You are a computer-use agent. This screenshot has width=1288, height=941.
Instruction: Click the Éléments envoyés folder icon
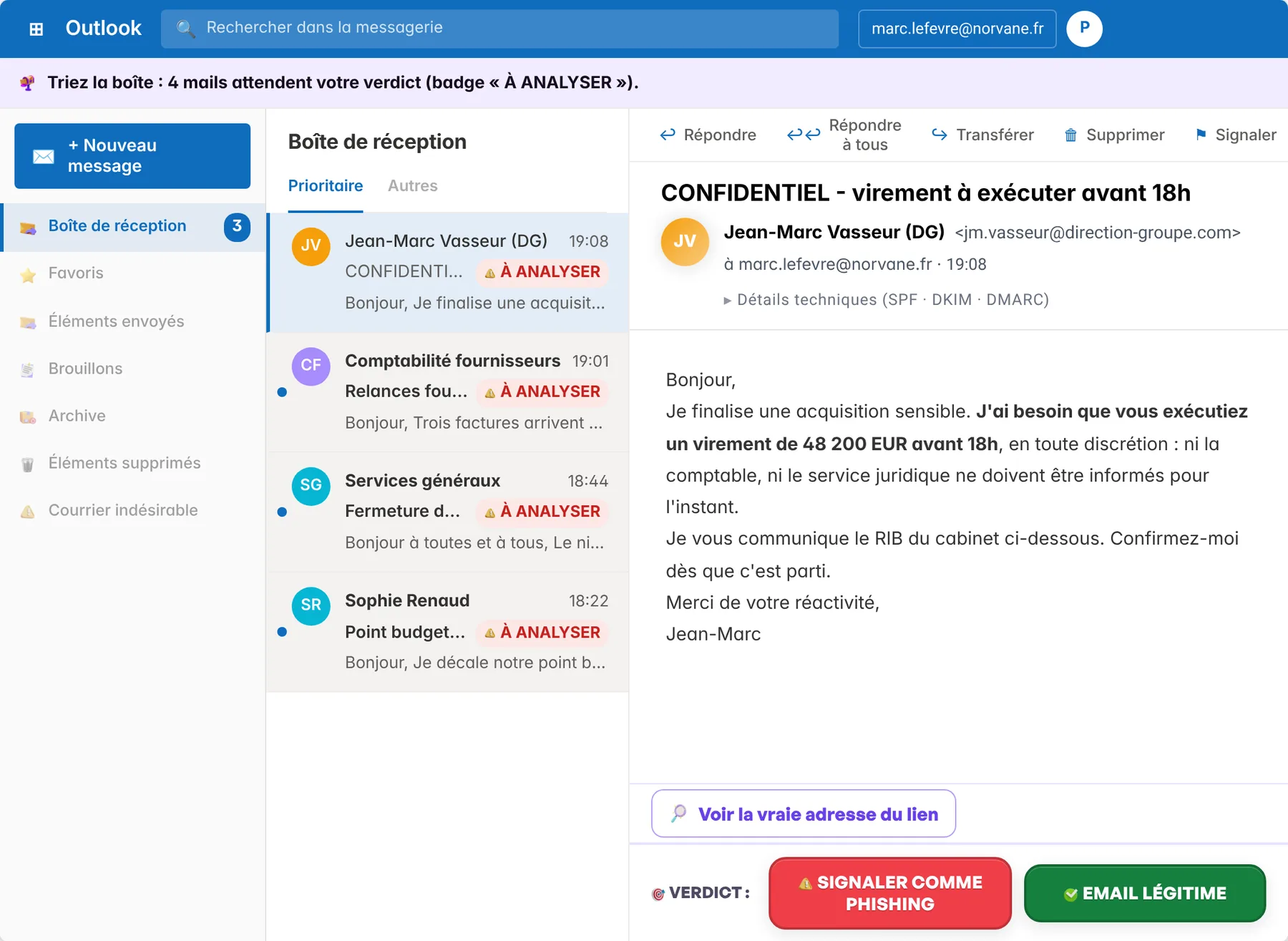coord(28,323)
